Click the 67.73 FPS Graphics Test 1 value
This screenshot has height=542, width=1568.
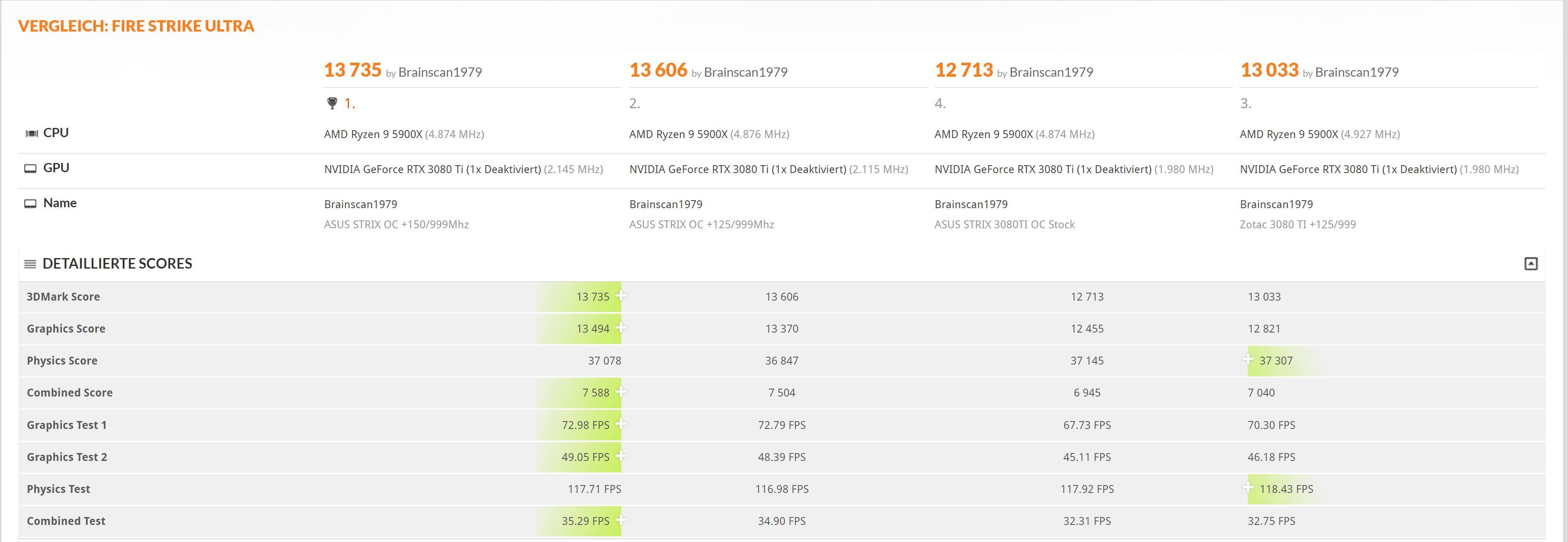coord(1087,425)
